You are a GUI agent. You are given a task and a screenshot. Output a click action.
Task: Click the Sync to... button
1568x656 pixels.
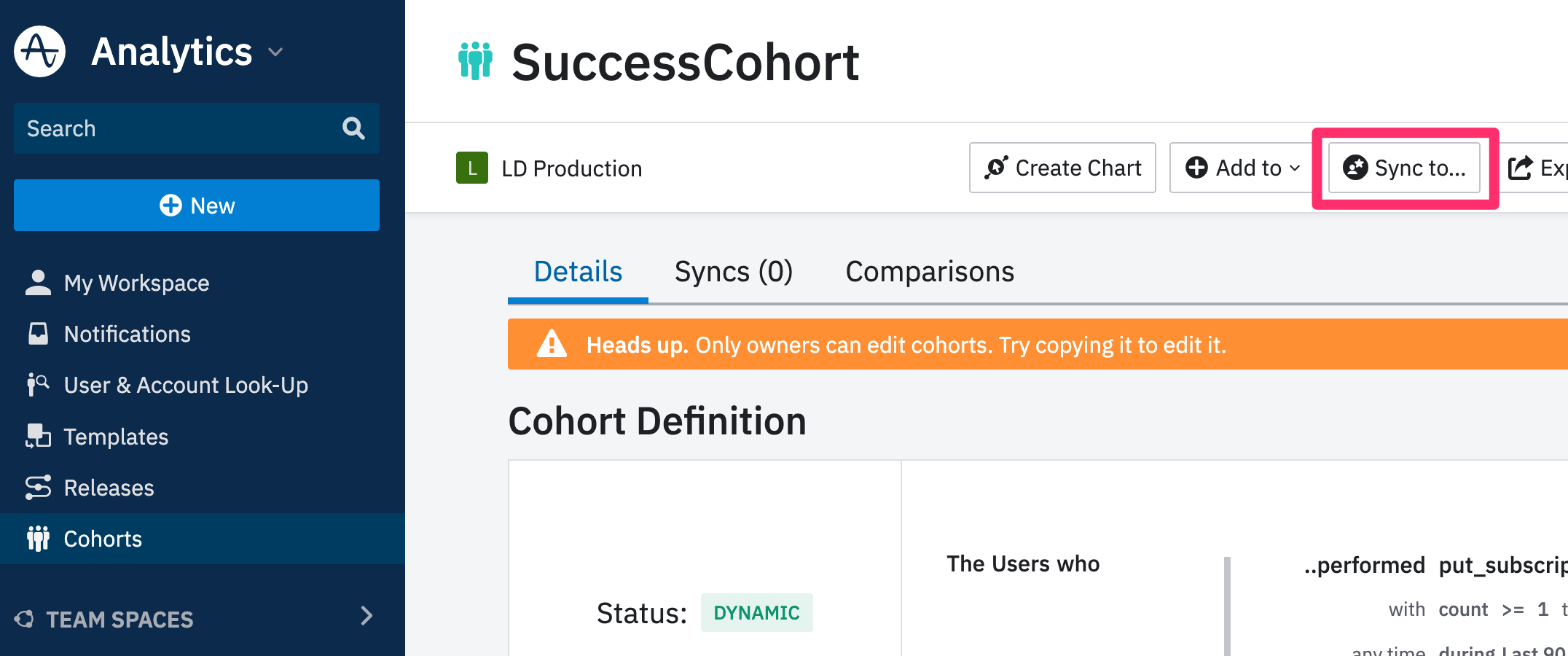point(1404,168)
